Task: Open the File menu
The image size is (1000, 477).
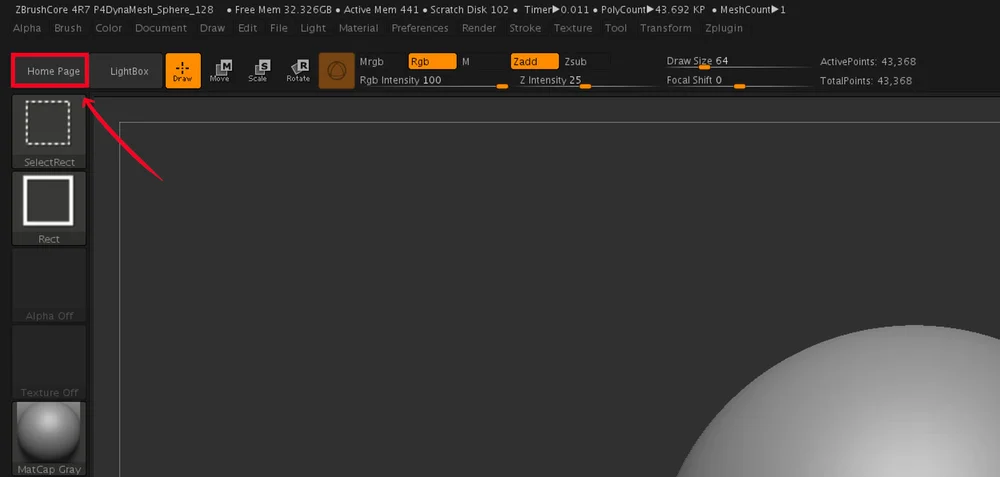Action: (x=279, y=28)
